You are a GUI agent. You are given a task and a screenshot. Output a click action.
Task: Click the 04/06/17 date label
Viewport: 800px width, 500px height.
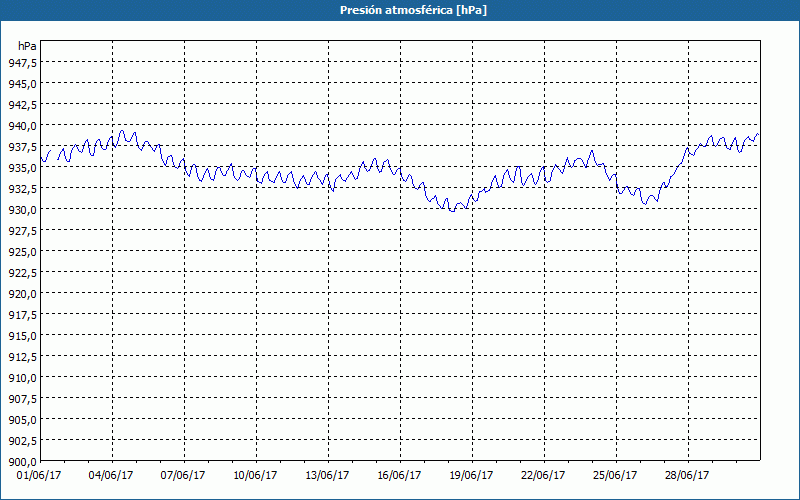111,476
